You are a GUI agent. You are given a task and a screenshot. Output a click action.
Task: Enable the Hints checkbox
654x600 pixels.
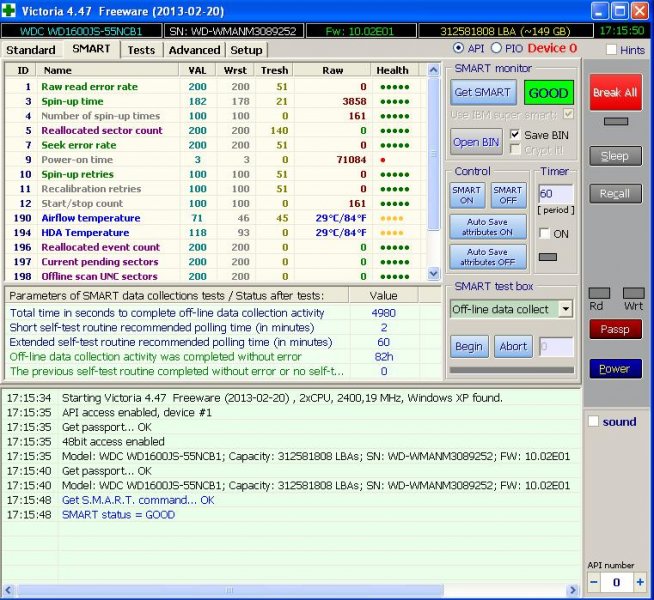611,50
